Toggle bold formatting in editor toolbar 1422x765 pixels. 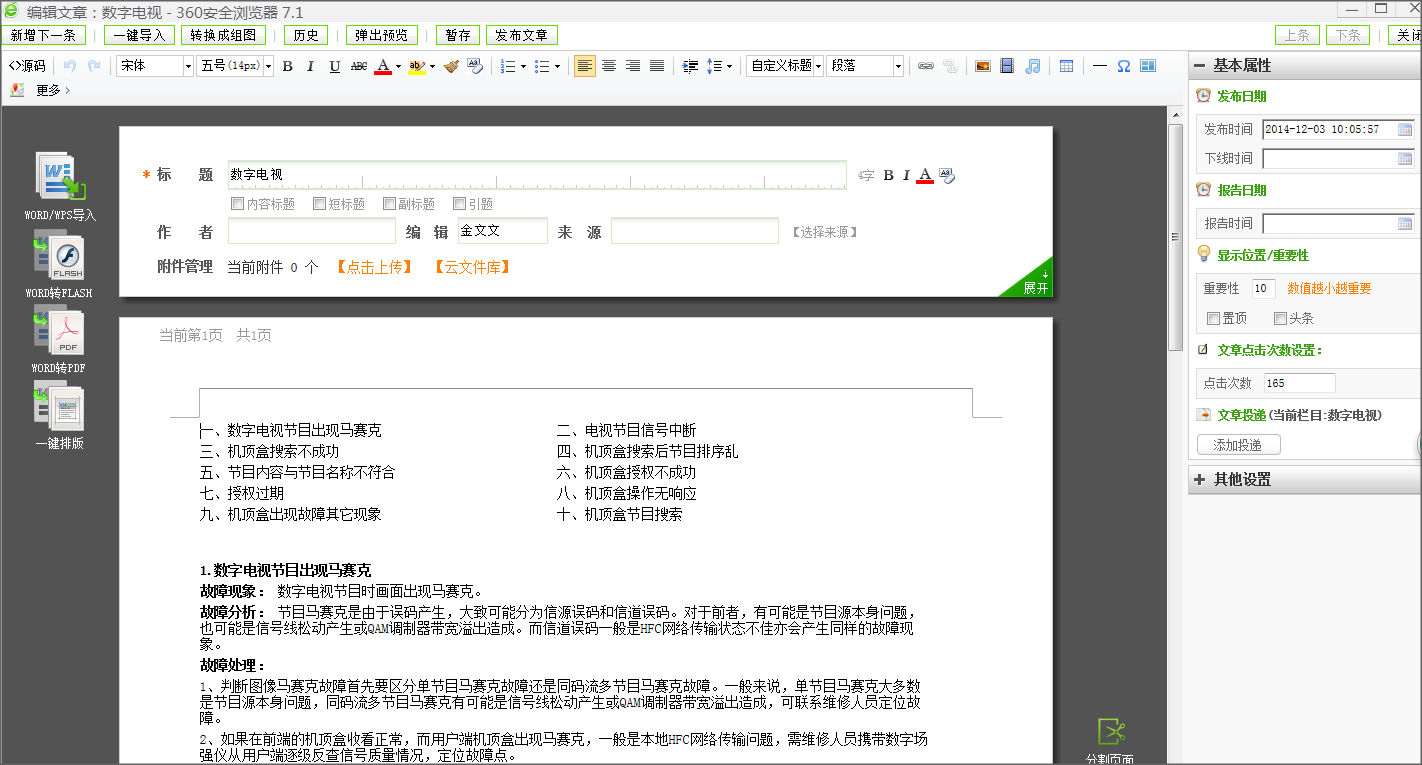(288, 66)
